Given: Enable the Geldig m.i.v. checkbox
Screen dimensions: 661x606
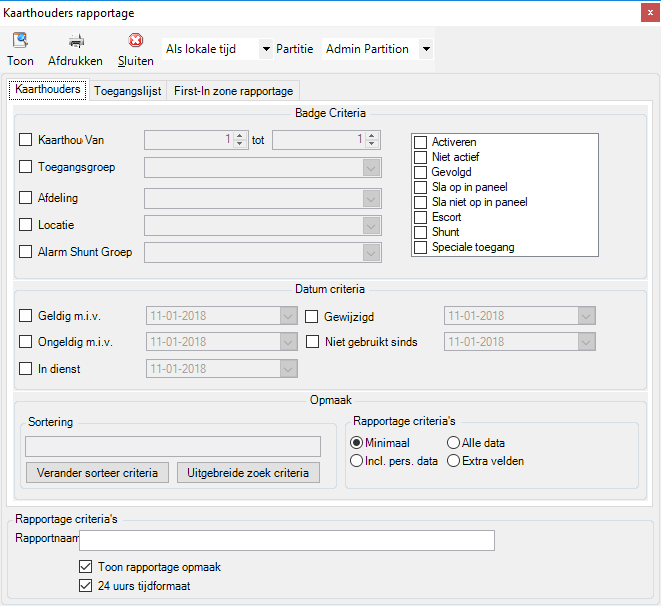Looking at the screenshot, I should 26,316.
